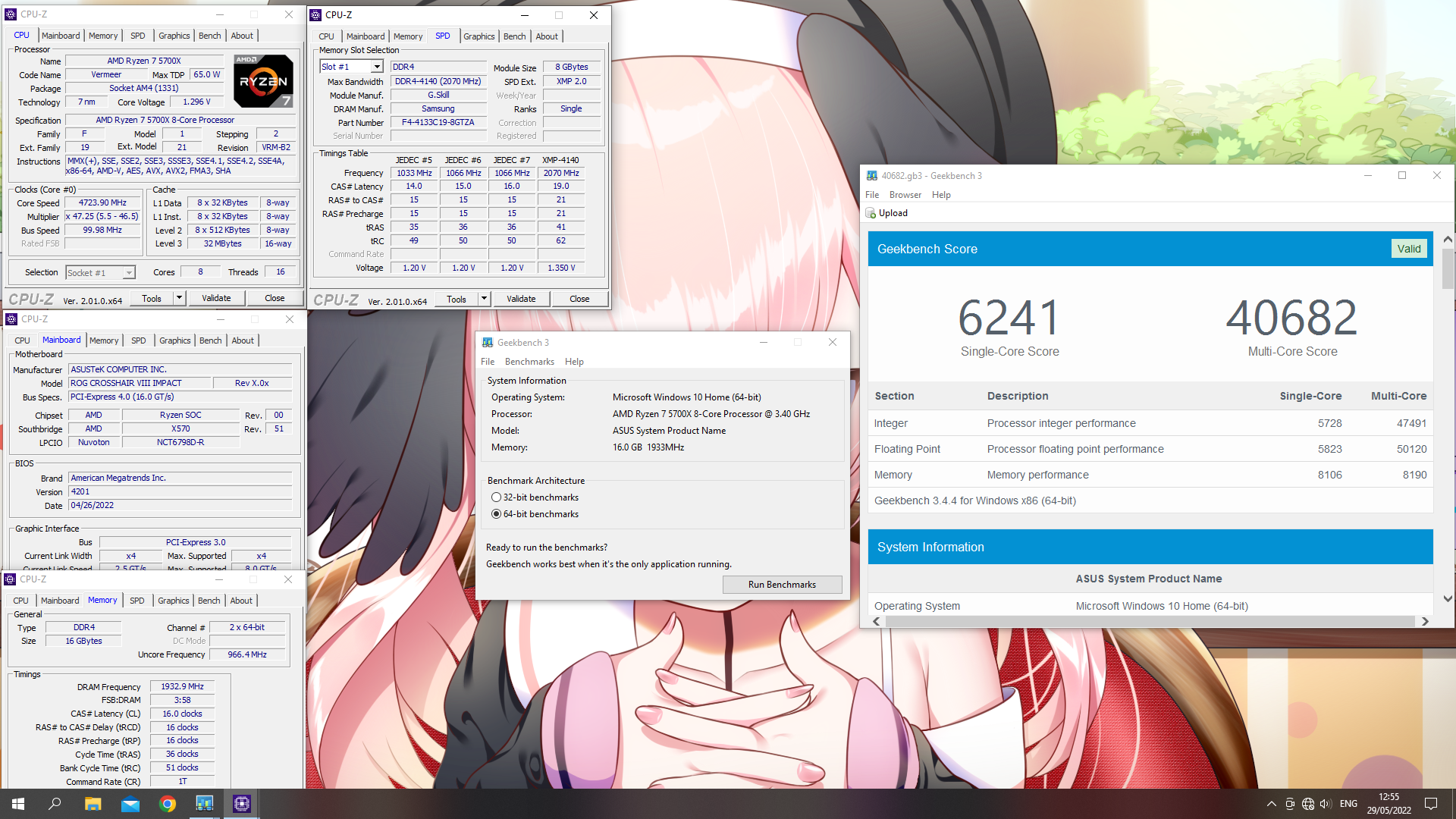Open volume speaker tray icon
1456x819 pixels.
click(1326, 804)
